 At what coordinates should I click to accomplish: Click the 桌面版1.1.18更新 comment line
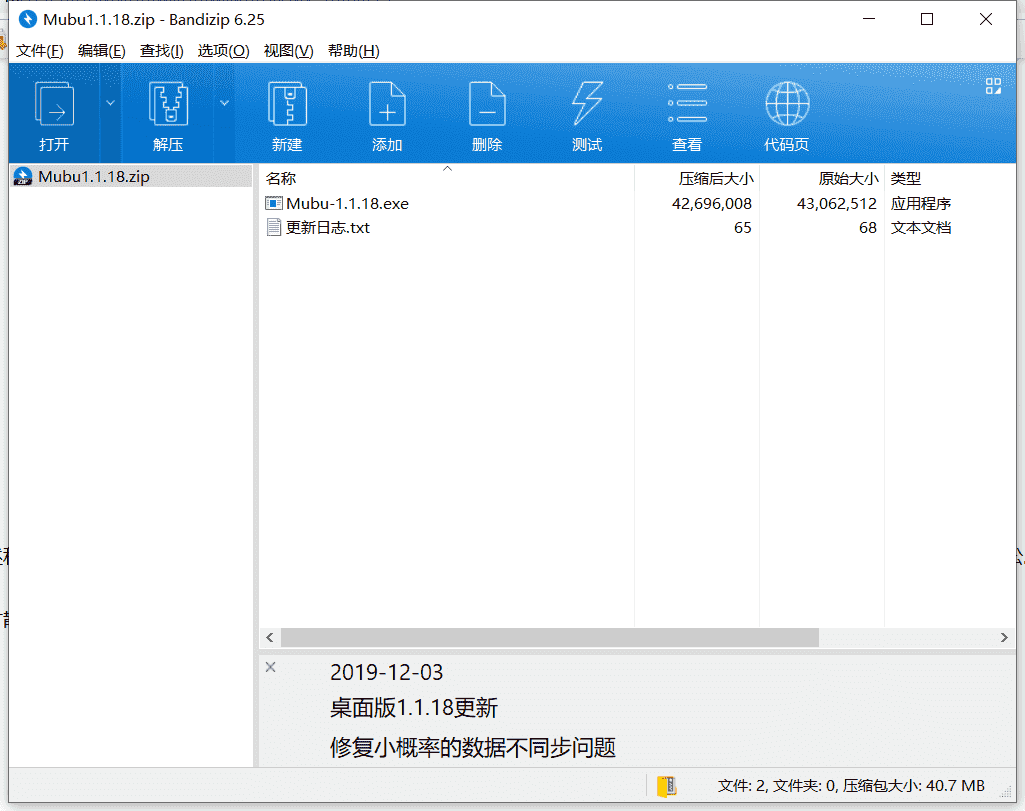[414, 708]
